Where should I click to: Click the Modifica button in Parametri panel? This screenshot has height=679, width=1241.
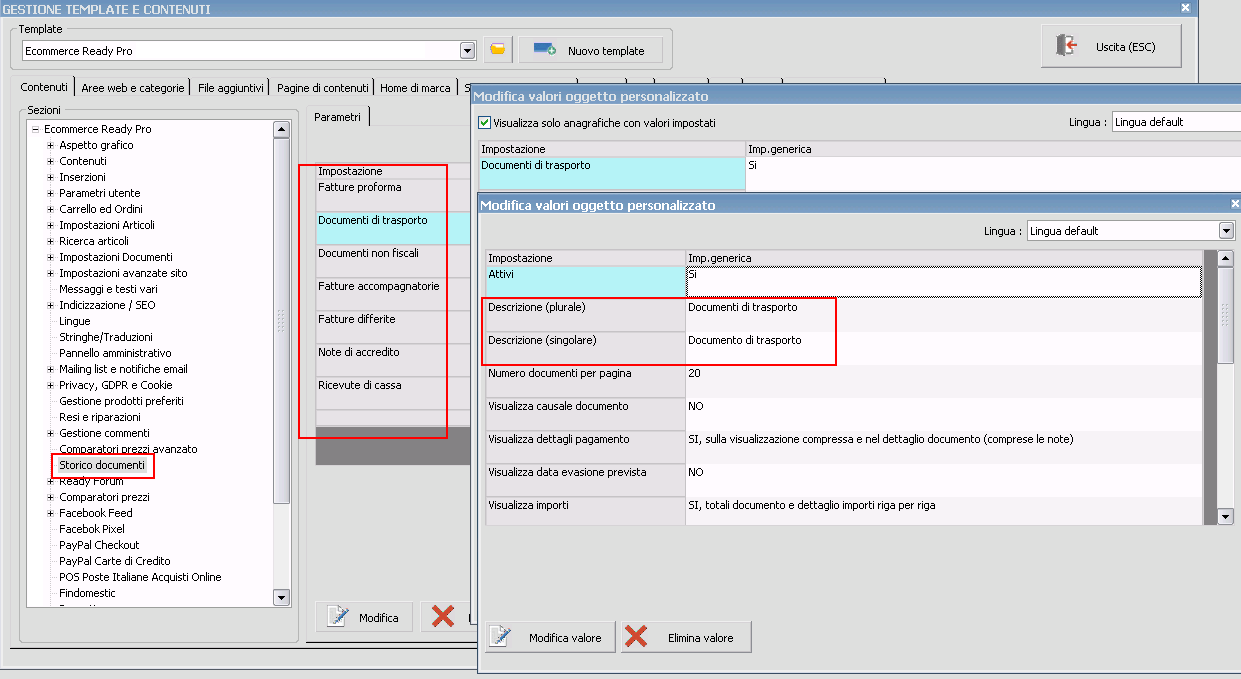tap(364, 617)
